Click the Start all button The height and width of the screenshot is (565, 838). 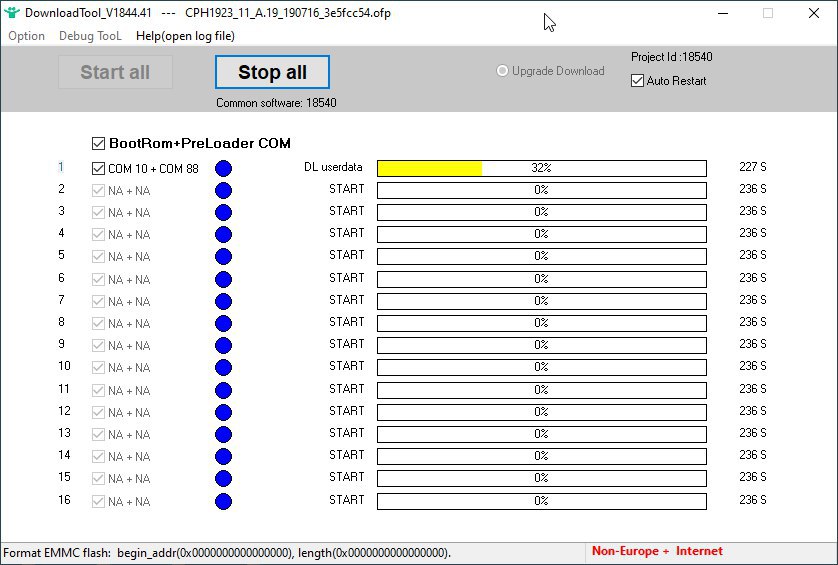tap(115, 72)
